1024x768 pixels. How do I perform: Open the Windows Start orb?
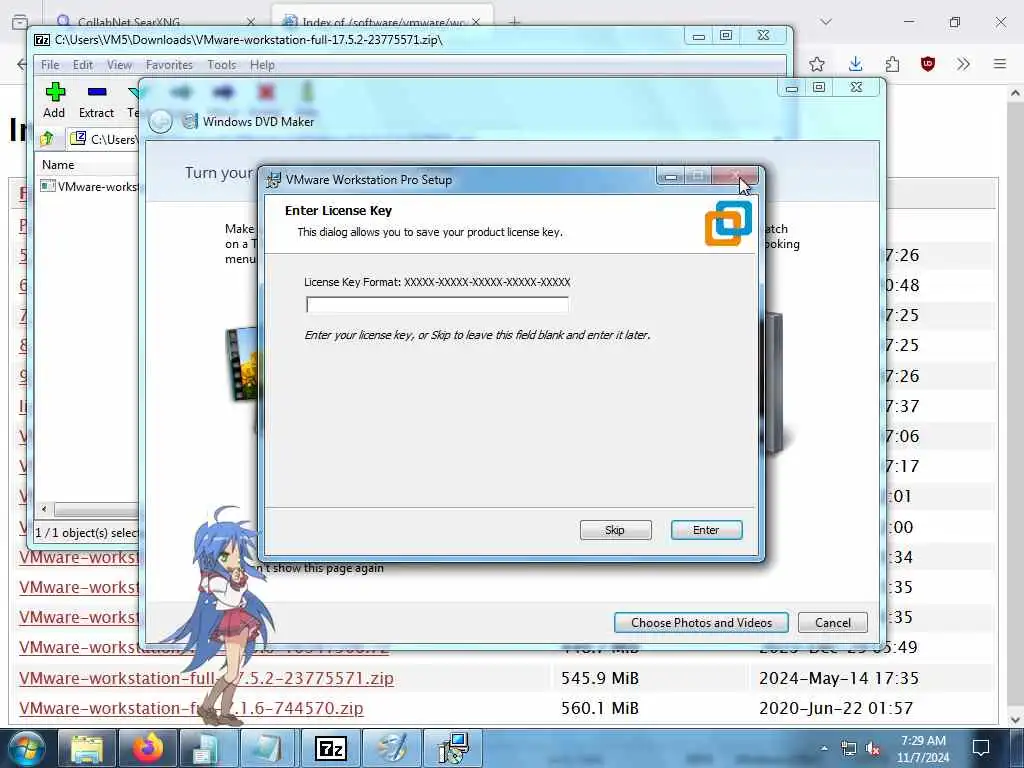[26, 749]
